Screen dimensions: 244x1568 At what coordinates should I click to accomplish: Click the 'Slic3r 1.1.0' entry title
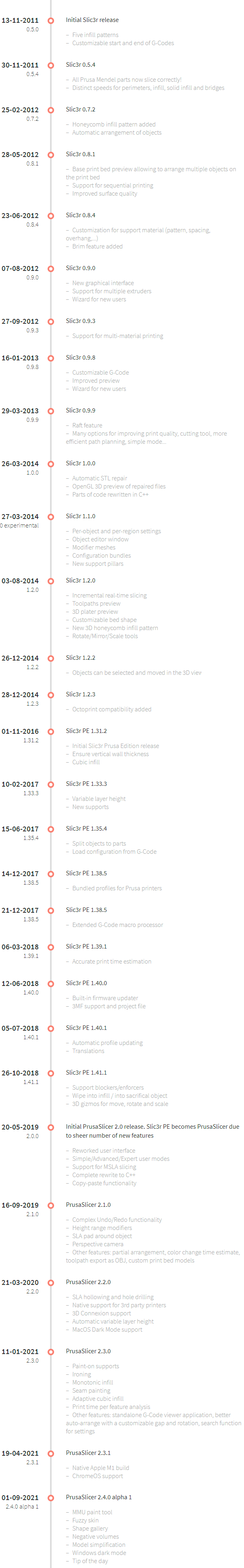[81, 516]
